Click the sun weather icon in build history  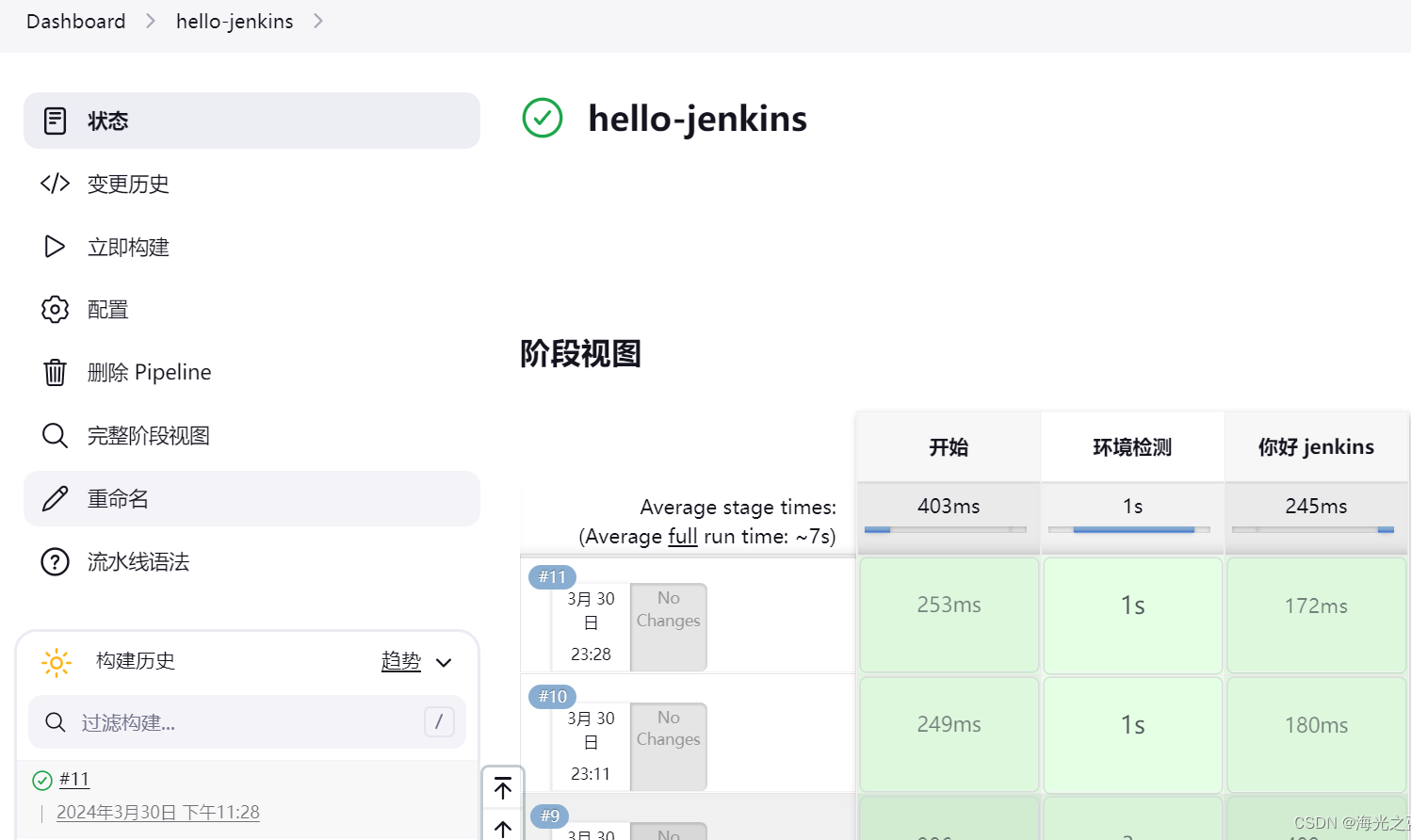pos(57,662)
